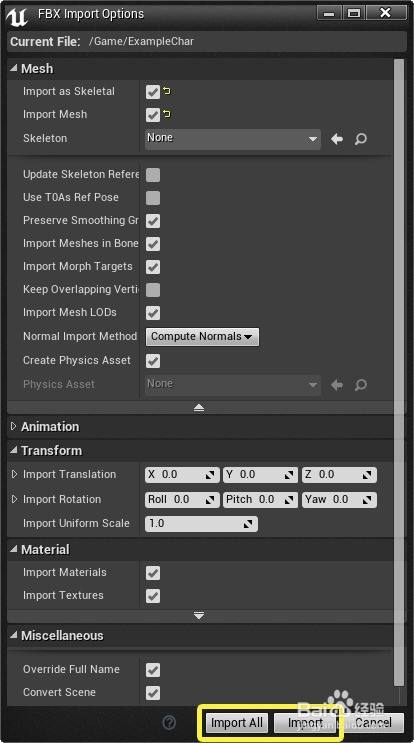The image size is (414, 743).
Task: Disable Import Textures checkbox
Action: click(153, 596)
